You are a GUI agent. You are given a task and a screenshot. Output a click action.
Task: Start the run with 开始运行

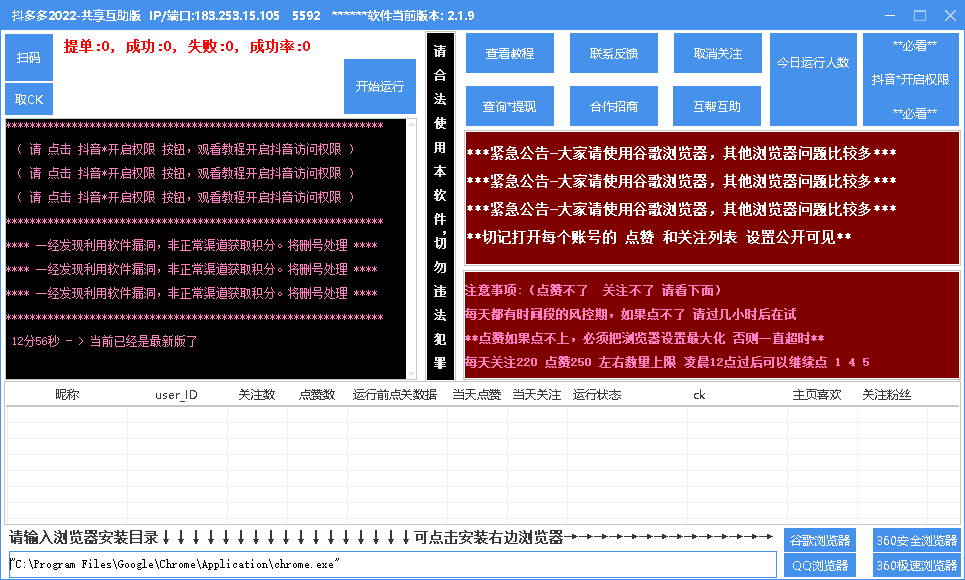click(380, 86)
